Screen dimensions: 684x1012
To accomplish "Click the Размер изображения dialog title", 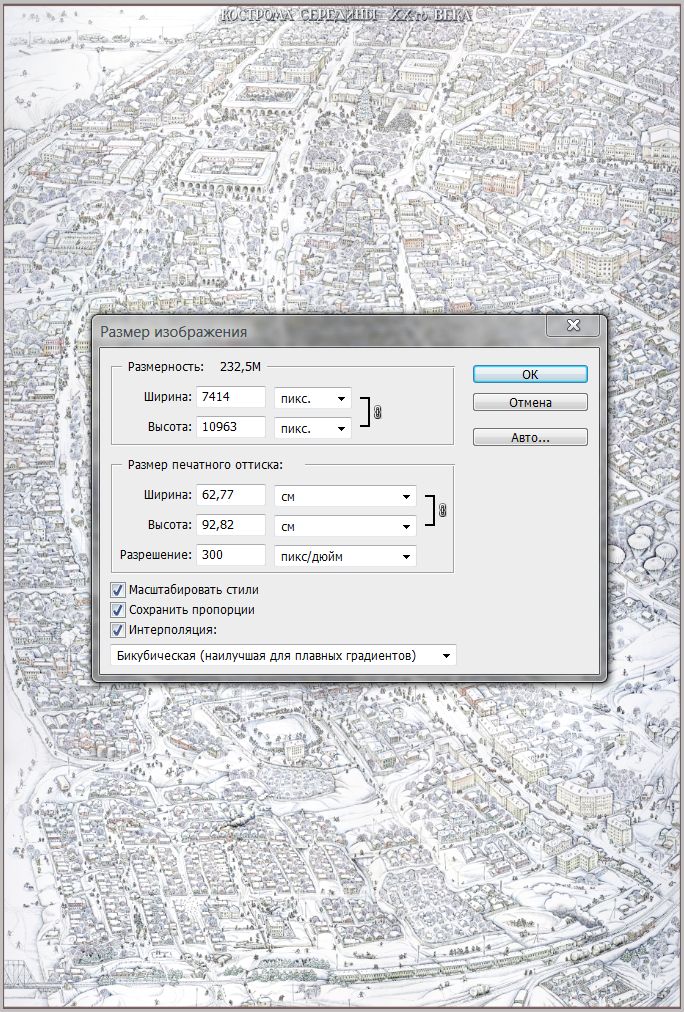I will 174,332.
